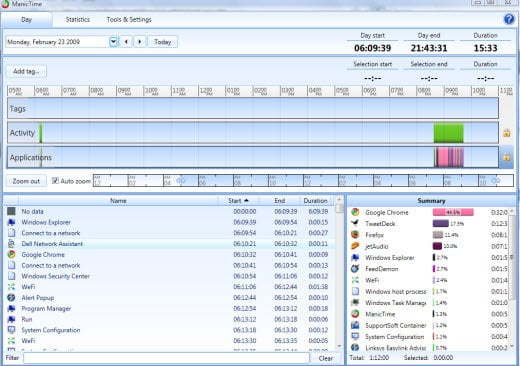The height and width of the screenshot is (366, 520).
Task: Click the FeedDemon icon in Summary
Action: (x=355, y=269)
